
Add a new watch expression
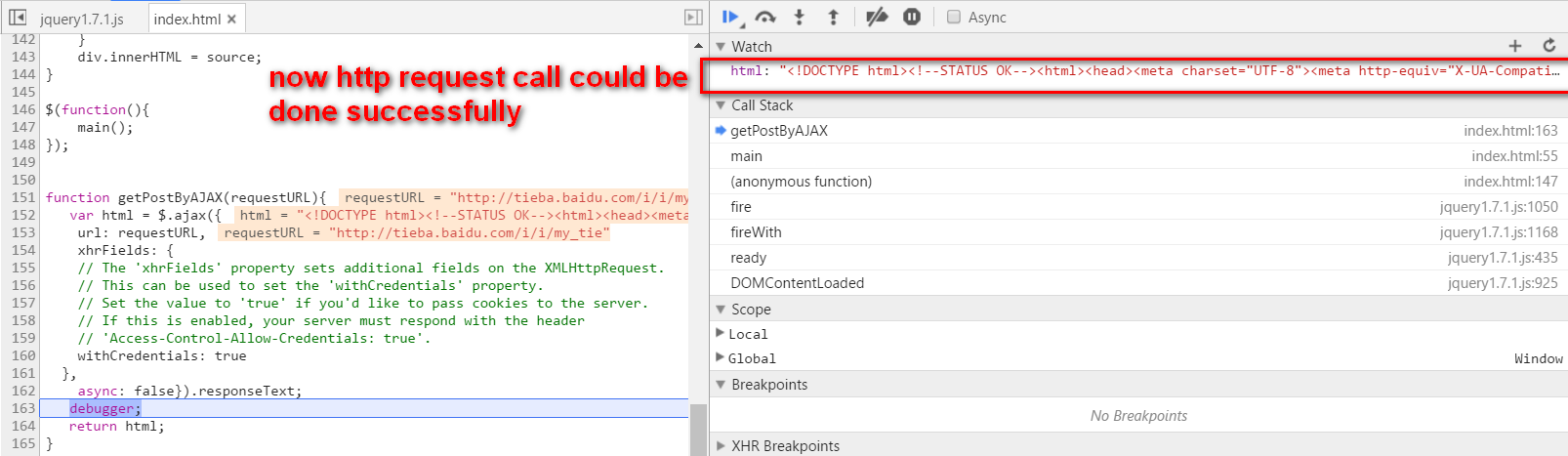1515,46
